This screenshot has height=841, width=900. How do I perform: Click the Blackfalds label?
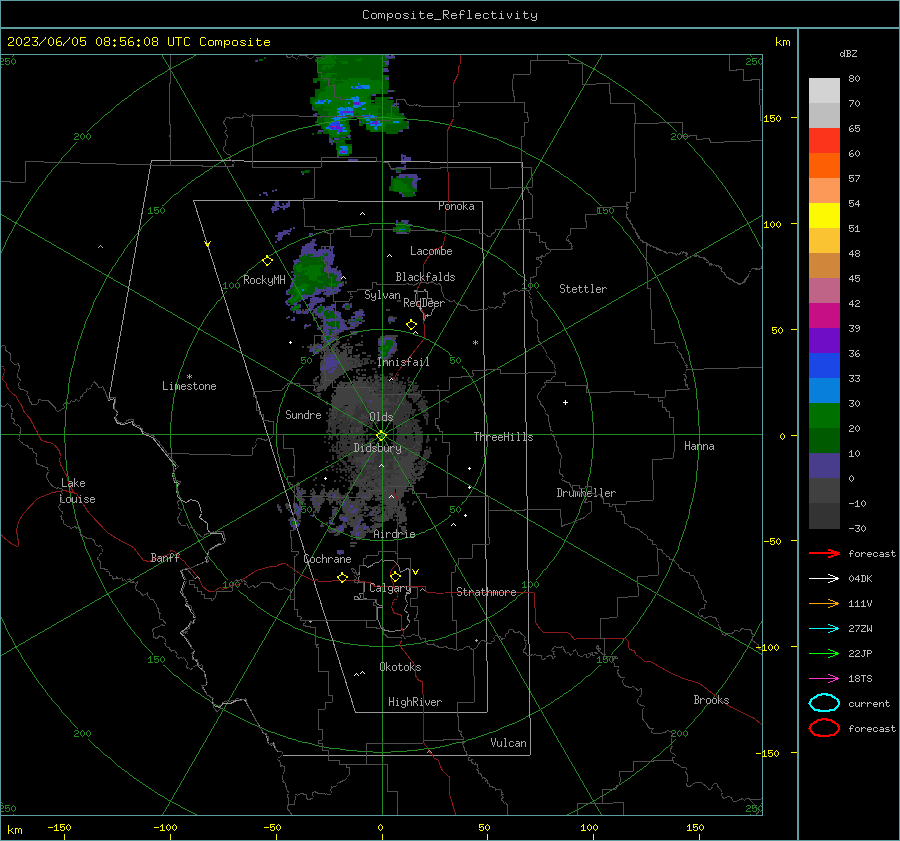click(425, 277)
